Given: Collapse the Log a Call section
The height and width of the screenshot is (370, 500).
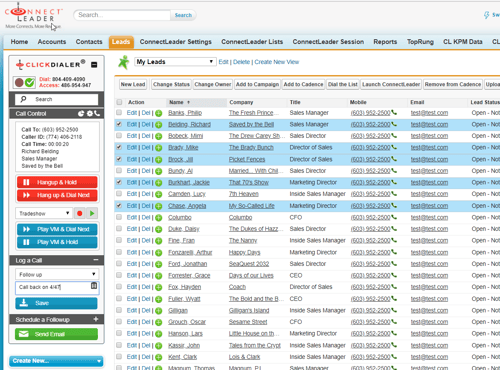Looking at the screenshot, I should (x=96, y=260).
